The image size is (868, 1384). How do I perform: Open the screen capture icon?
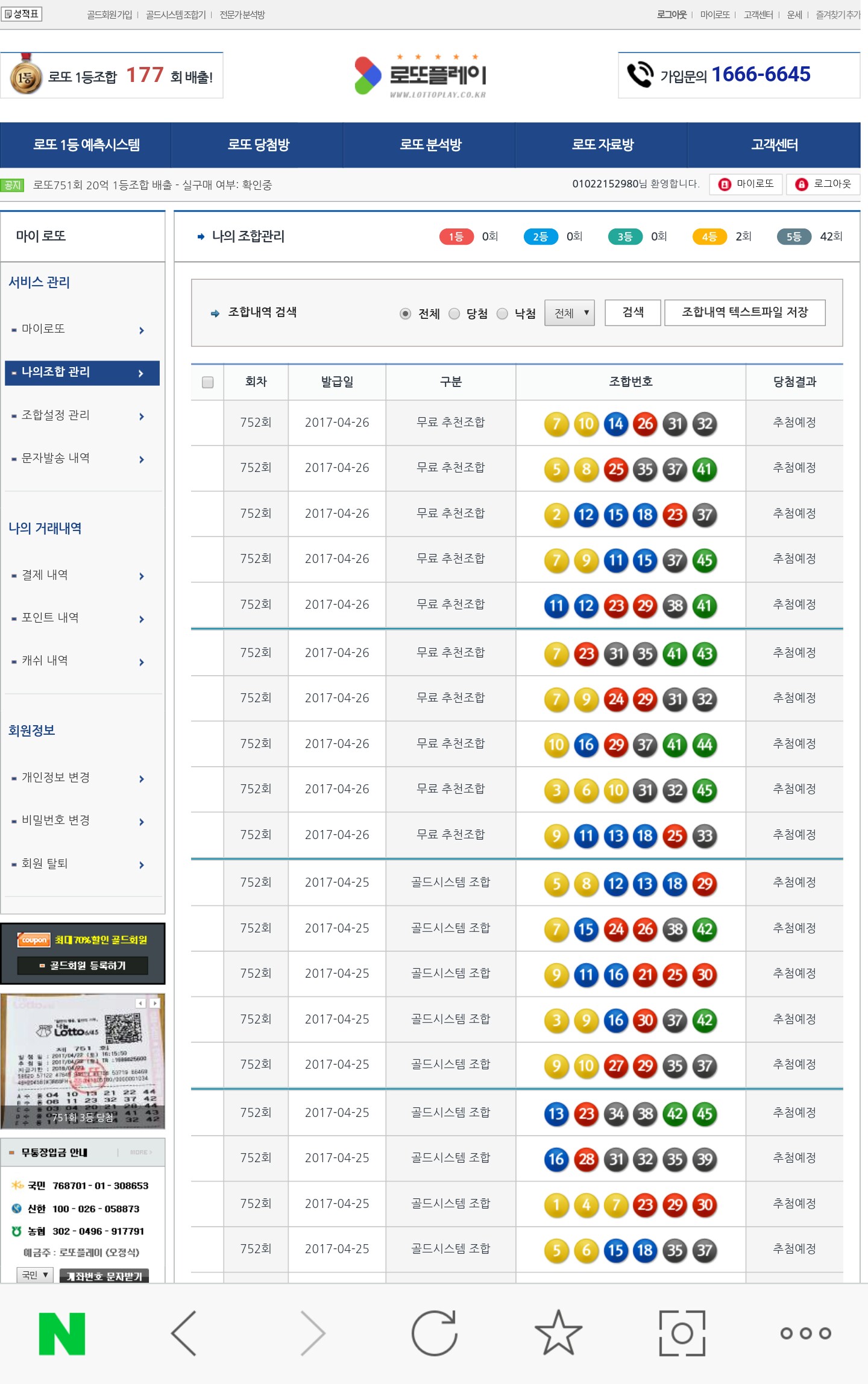[682, 1333]
